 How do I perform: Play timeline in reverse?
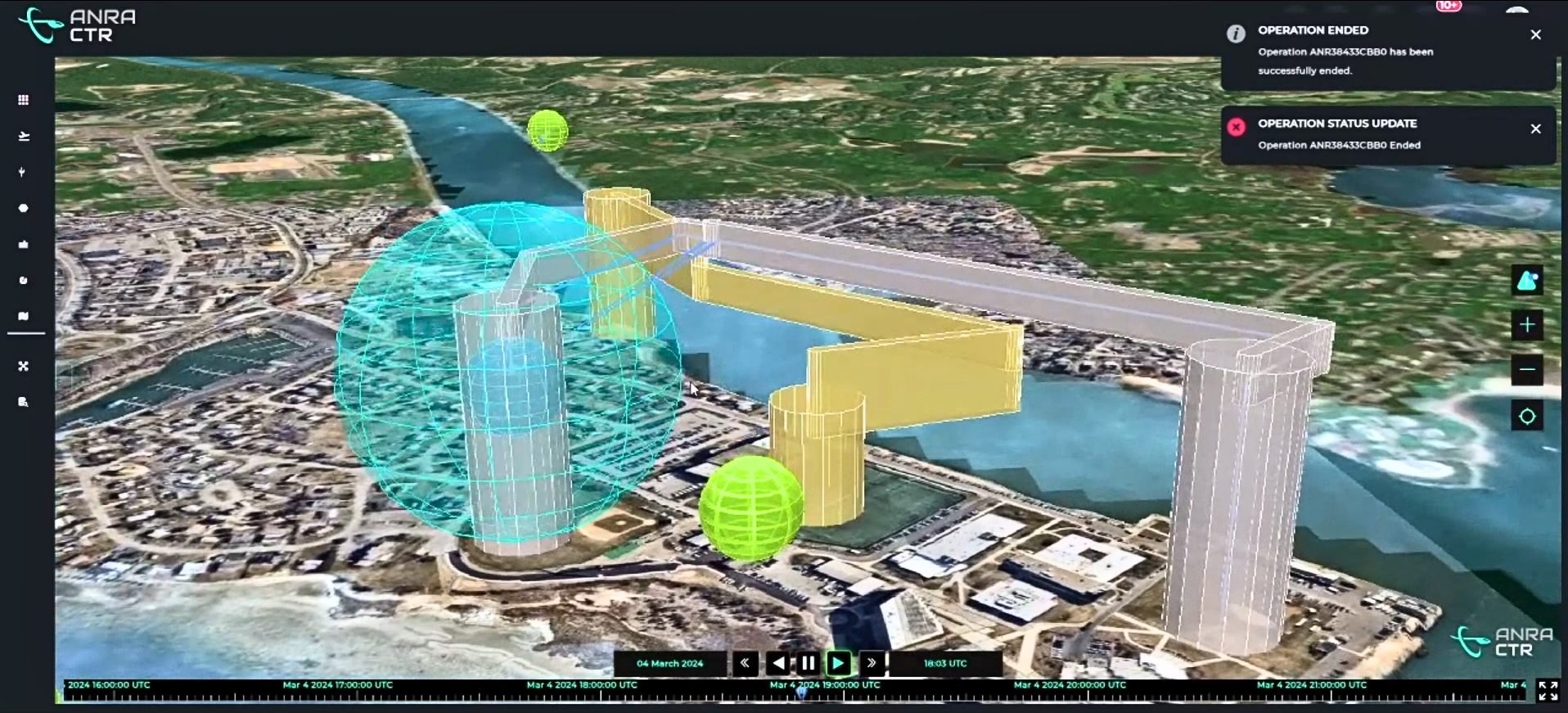pos(777,663)
